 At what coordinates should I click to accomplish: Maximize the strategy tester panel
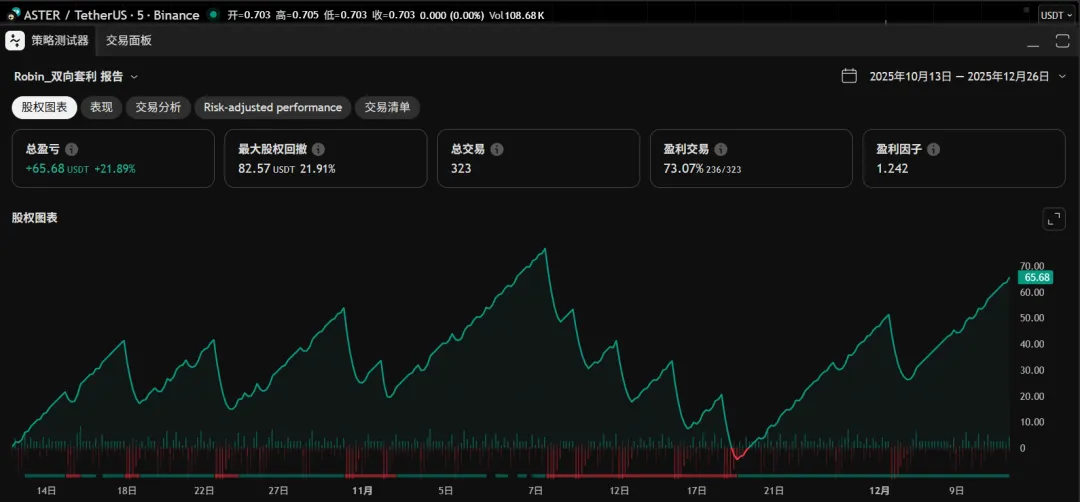pyautogui.click(x=1062, y=41)
